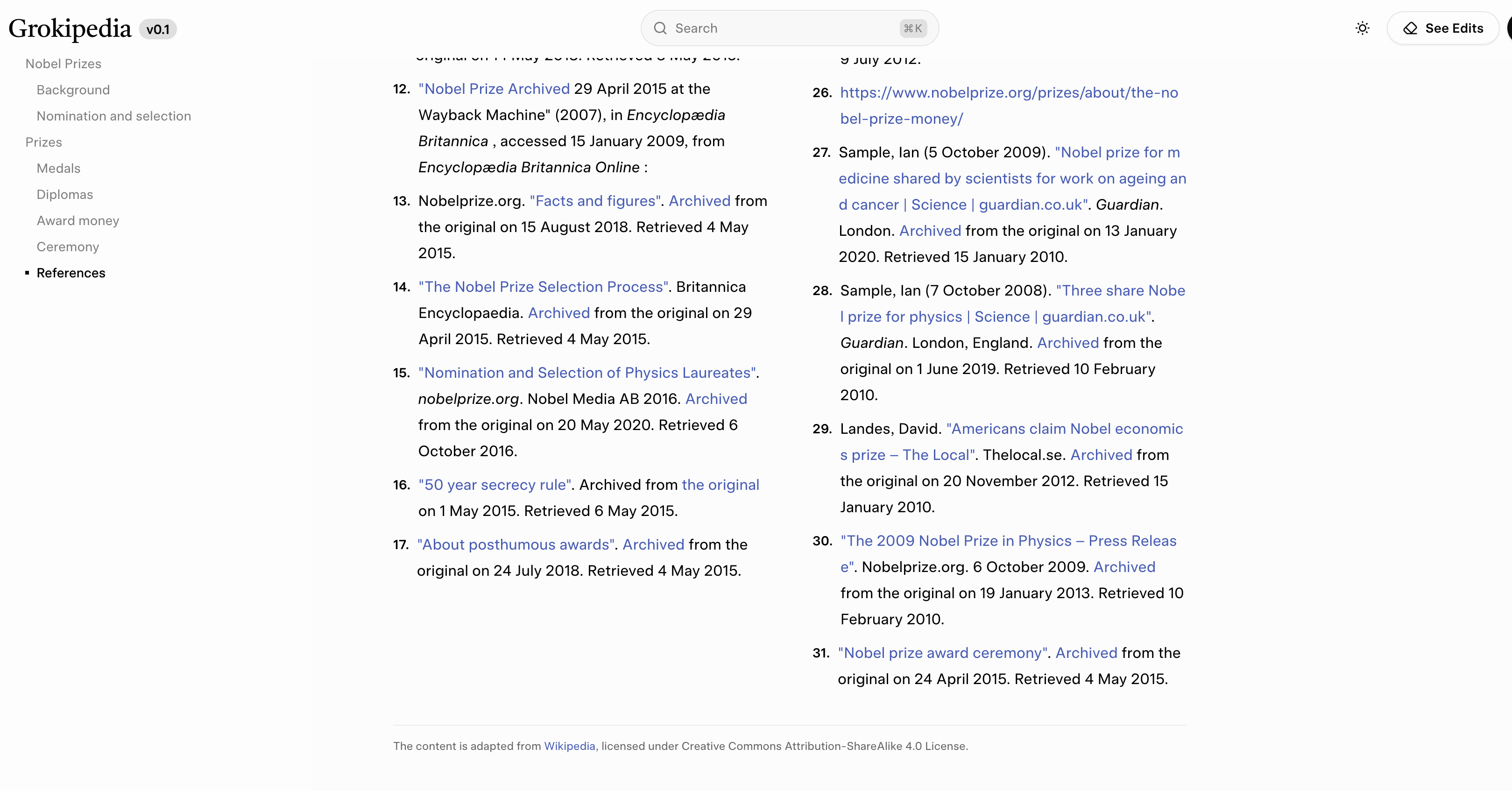
Task: Open "50 year secrecy rule" link
Action: [495, 485]
